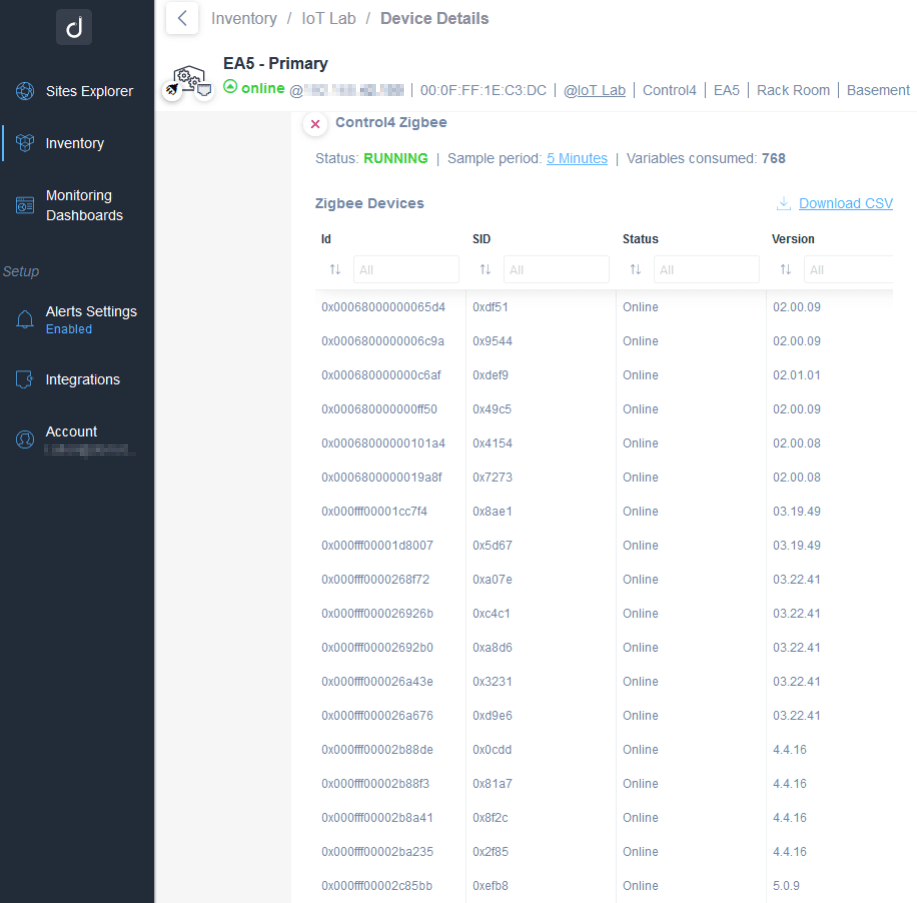Click the Status column filter field
The image size is (917, 903).
[706, 270]
